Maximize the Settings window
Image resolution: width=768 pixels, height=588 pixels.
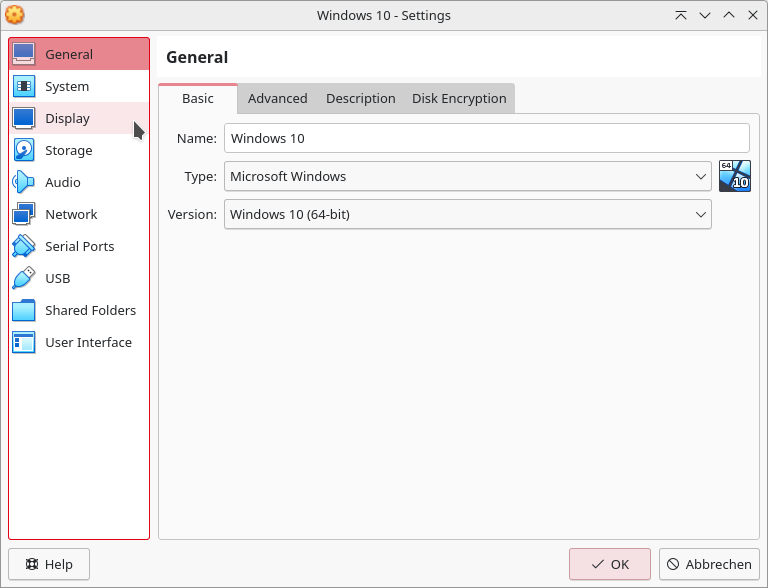pyautogui.click(x=729, y=15)
